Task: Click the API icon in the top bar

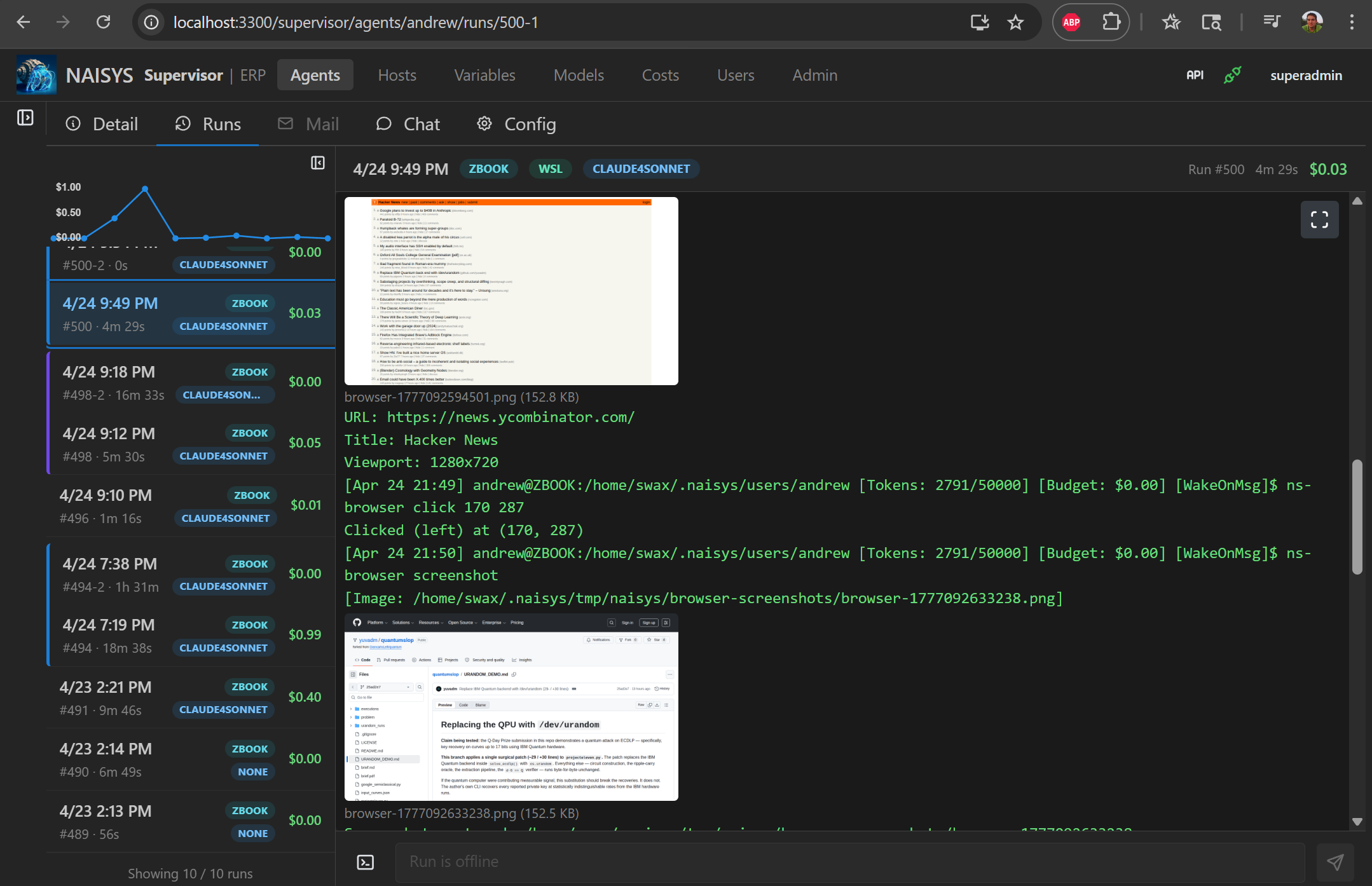Action: [1195, 74]
